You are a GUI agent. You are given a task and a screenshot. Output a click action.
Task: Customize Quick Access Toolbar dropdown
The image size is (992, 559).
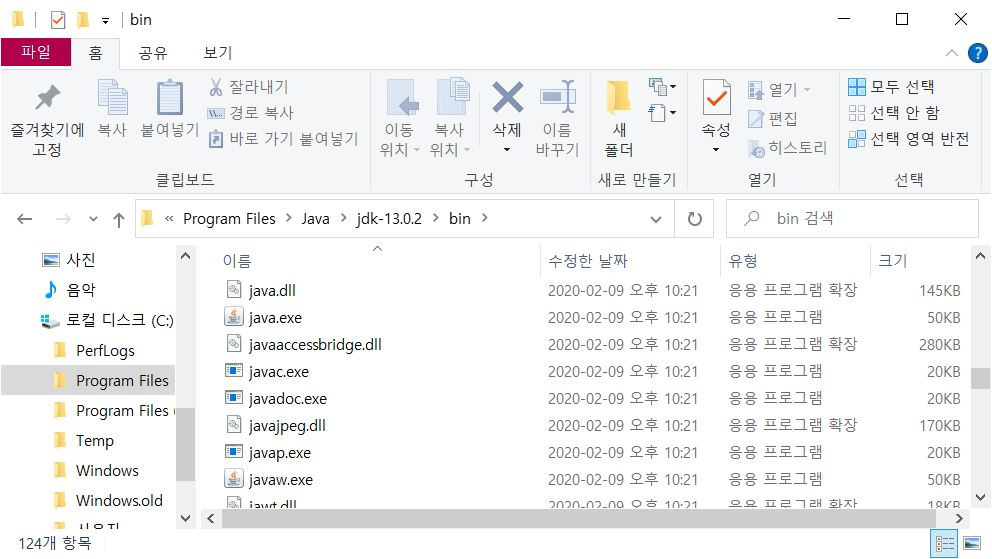click(x=106, y=21)
